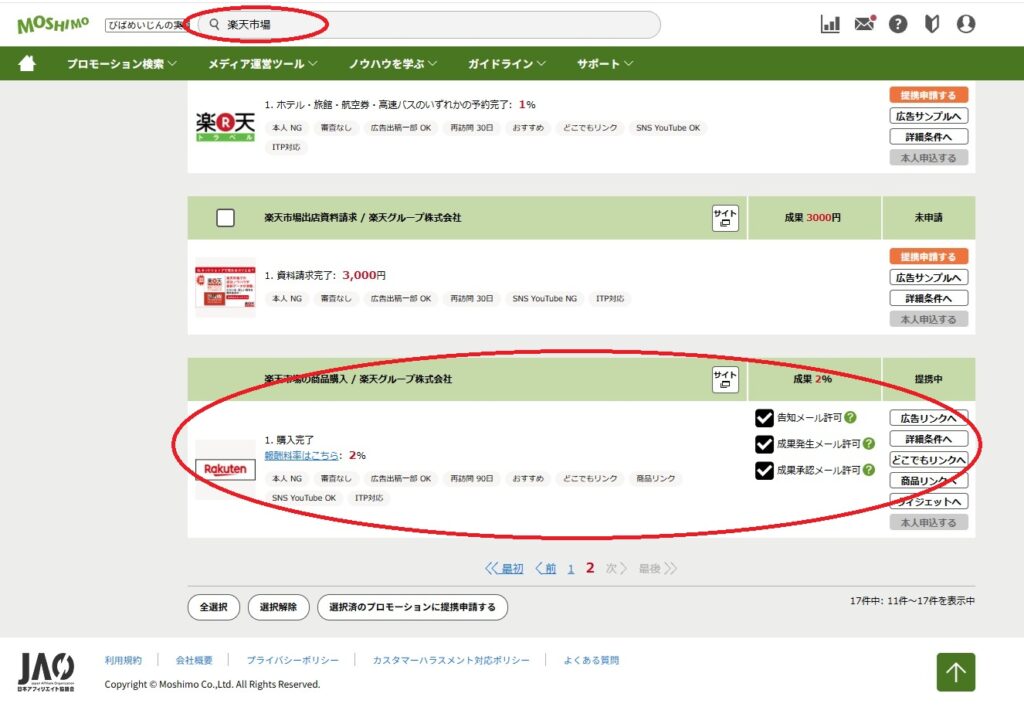Go to home via house icon

point(27,63)
